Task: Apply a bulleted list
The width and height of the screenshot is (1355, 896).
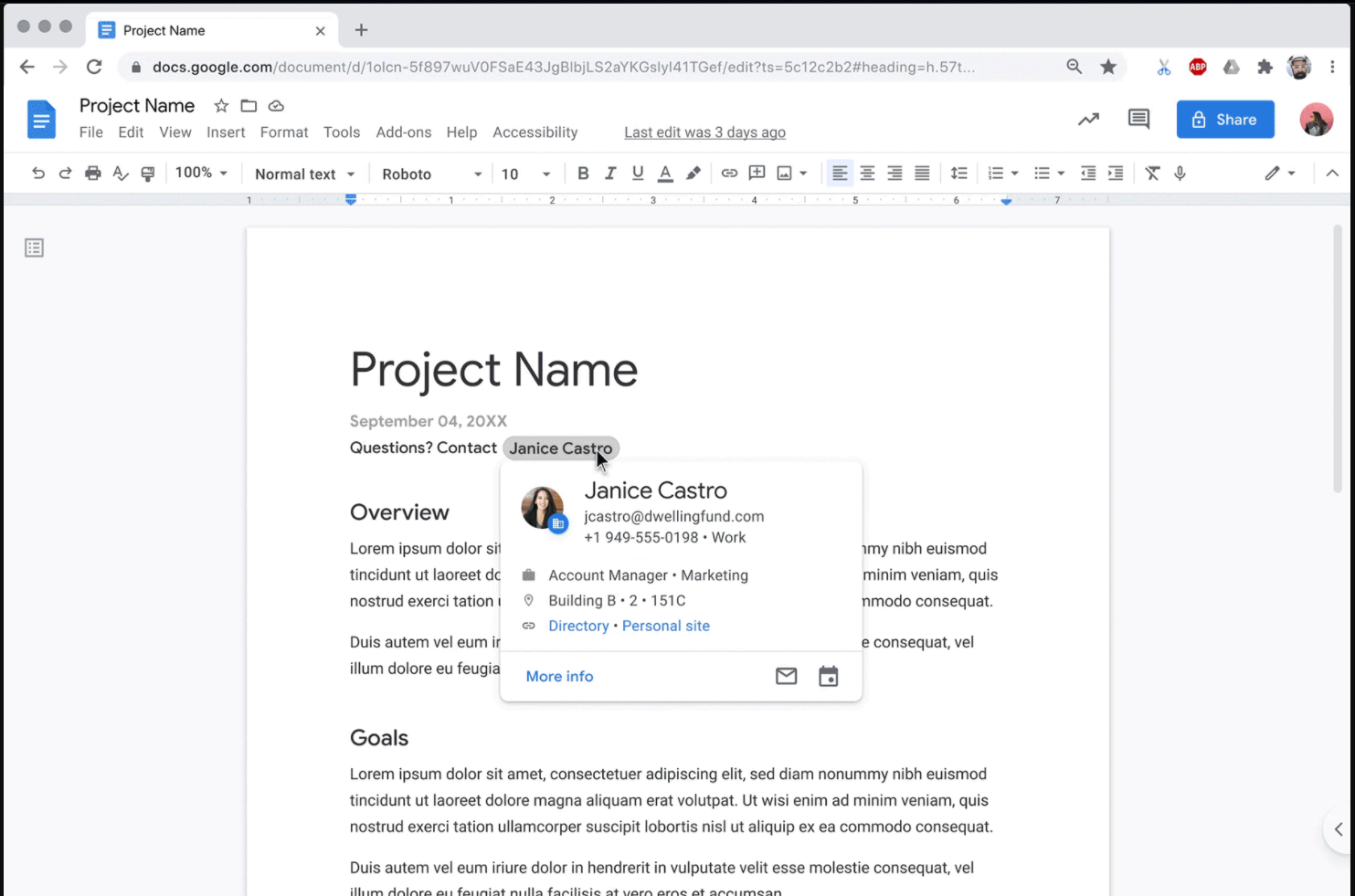Action: pos(1042,173)
